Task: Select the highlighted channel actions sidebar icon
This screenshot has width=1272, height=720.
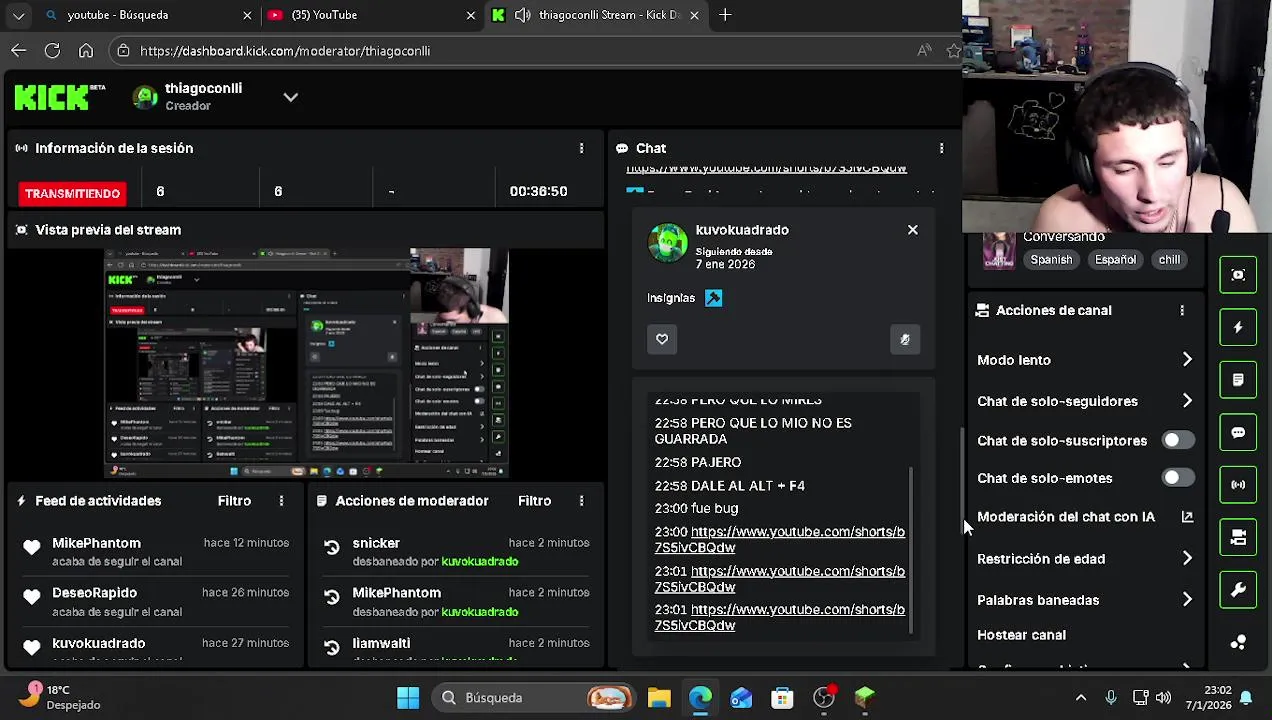Action: coord(1238,537)
